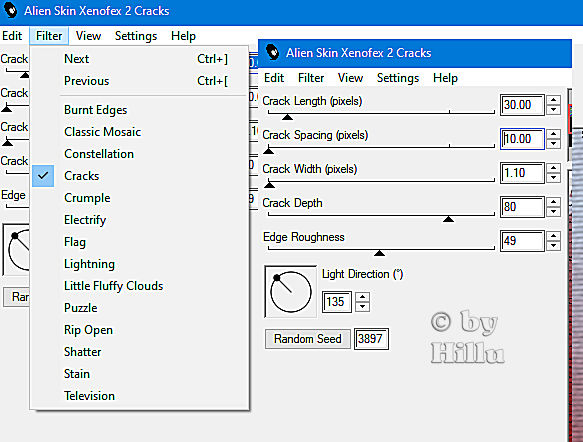
Task: Select the Stain filter
Action: click(x=140, y=374)
